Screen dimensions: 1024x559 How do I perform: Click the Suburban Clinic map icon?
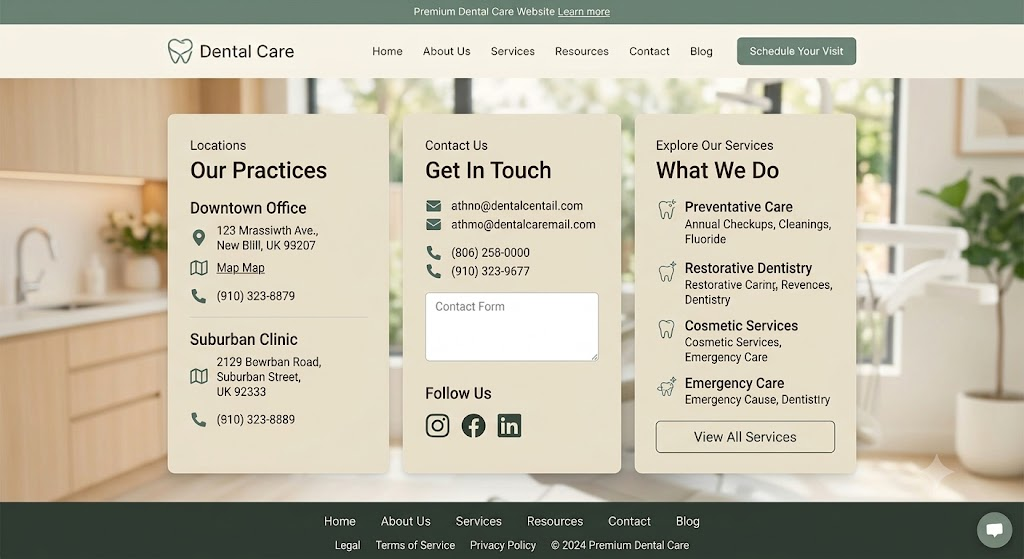coord(199,376)
